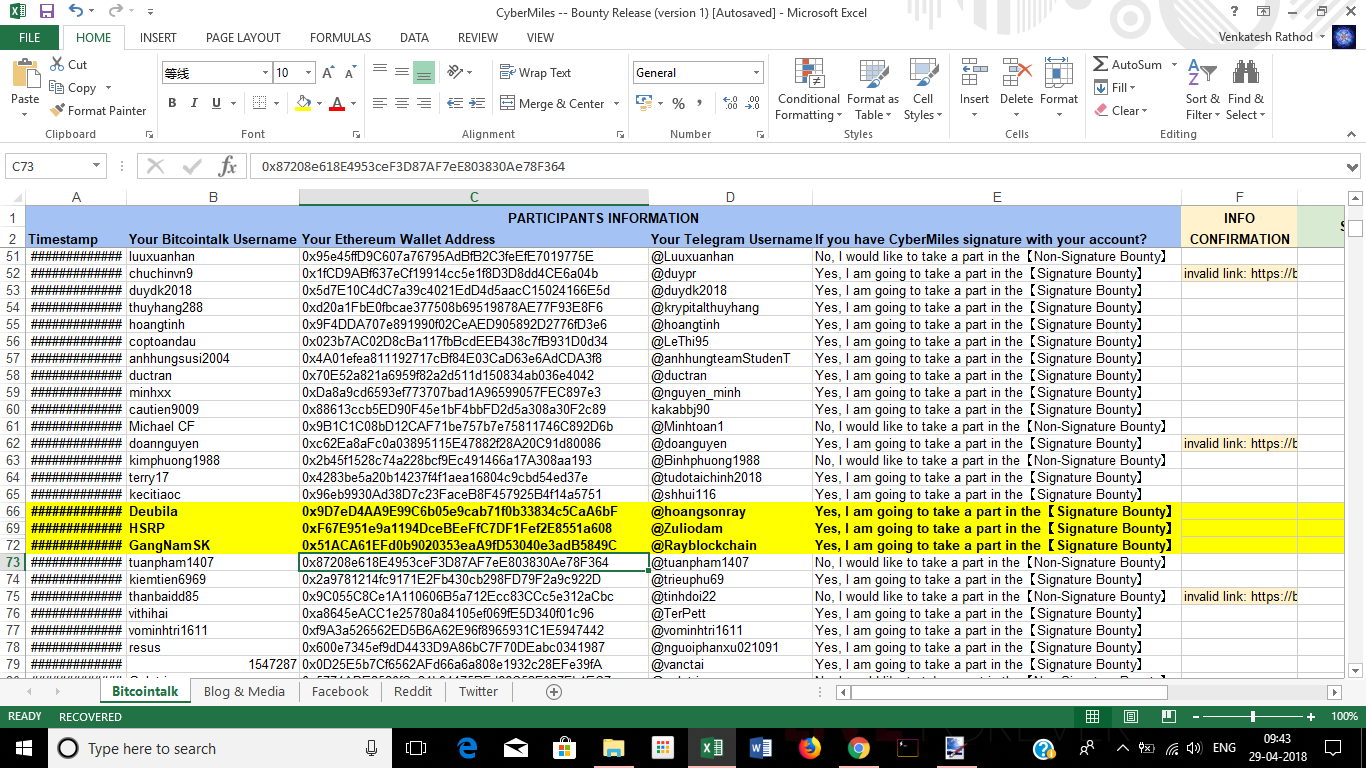Switch to the FORMULAS ribbon tab
Image resolution: width=1366 pixels, height=768 pixels.
pyautogui.click(x=340, y=38)
